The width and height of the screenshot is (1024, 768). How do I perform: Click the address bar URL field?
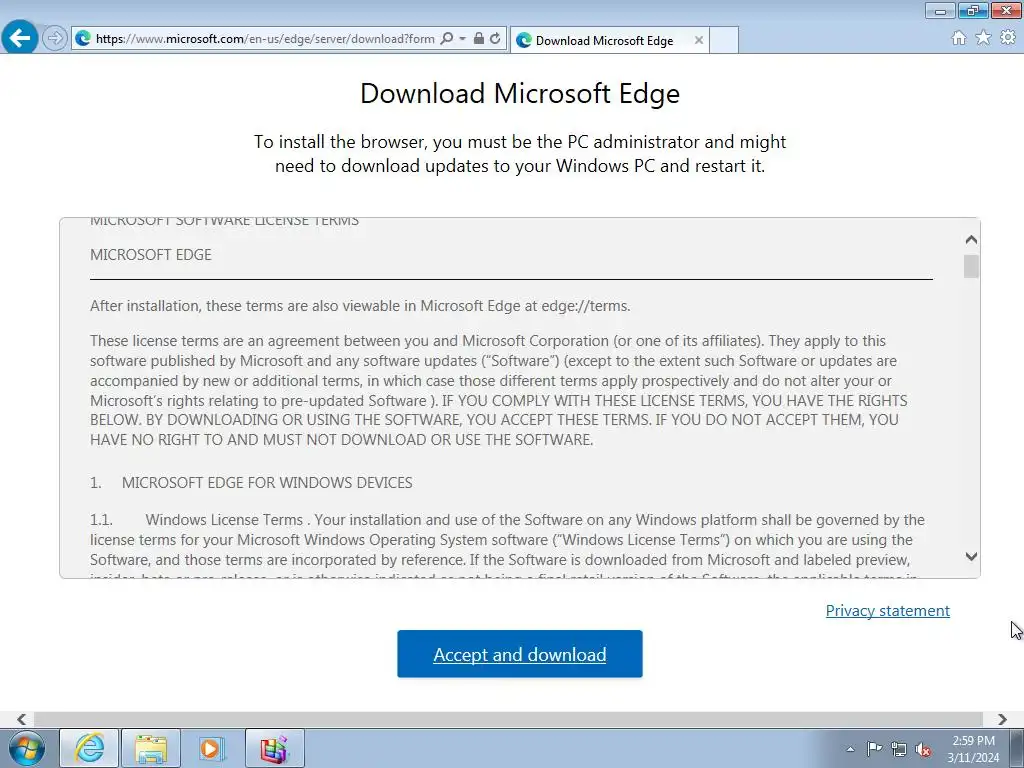[x=265, y=39]
